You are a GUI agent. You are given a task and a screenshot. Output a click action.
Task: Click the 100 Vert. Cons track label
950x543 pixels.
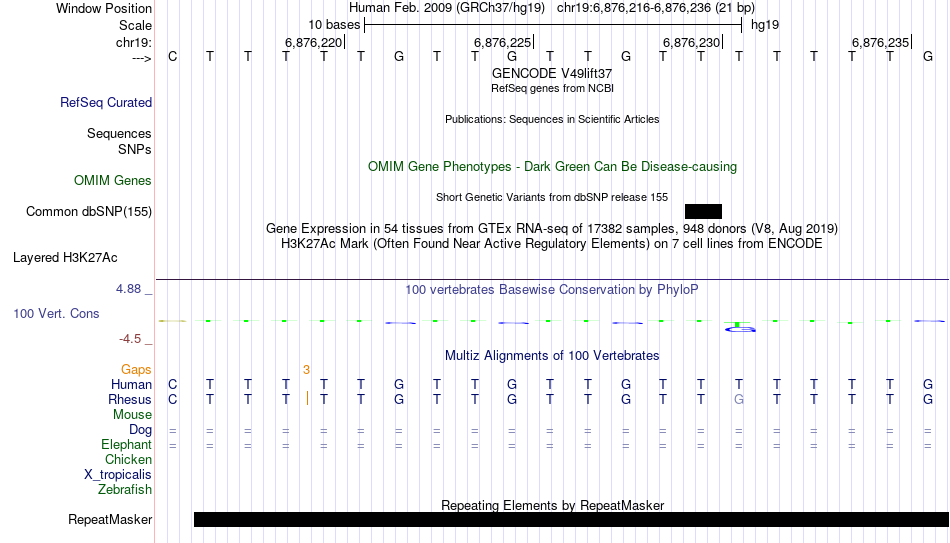pos(56,313)
